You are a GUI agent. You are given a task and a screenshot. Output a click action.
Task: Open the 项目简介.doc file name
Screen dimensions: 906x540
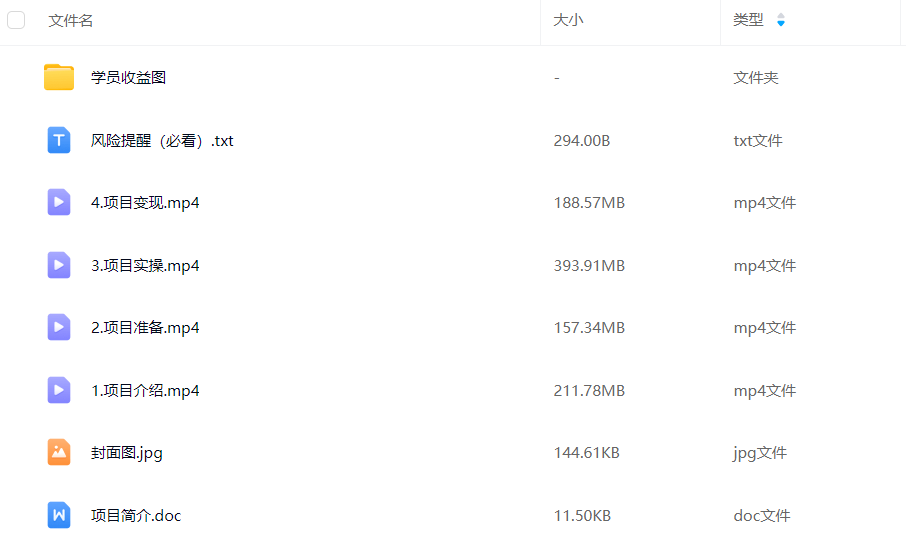point(136,515)
